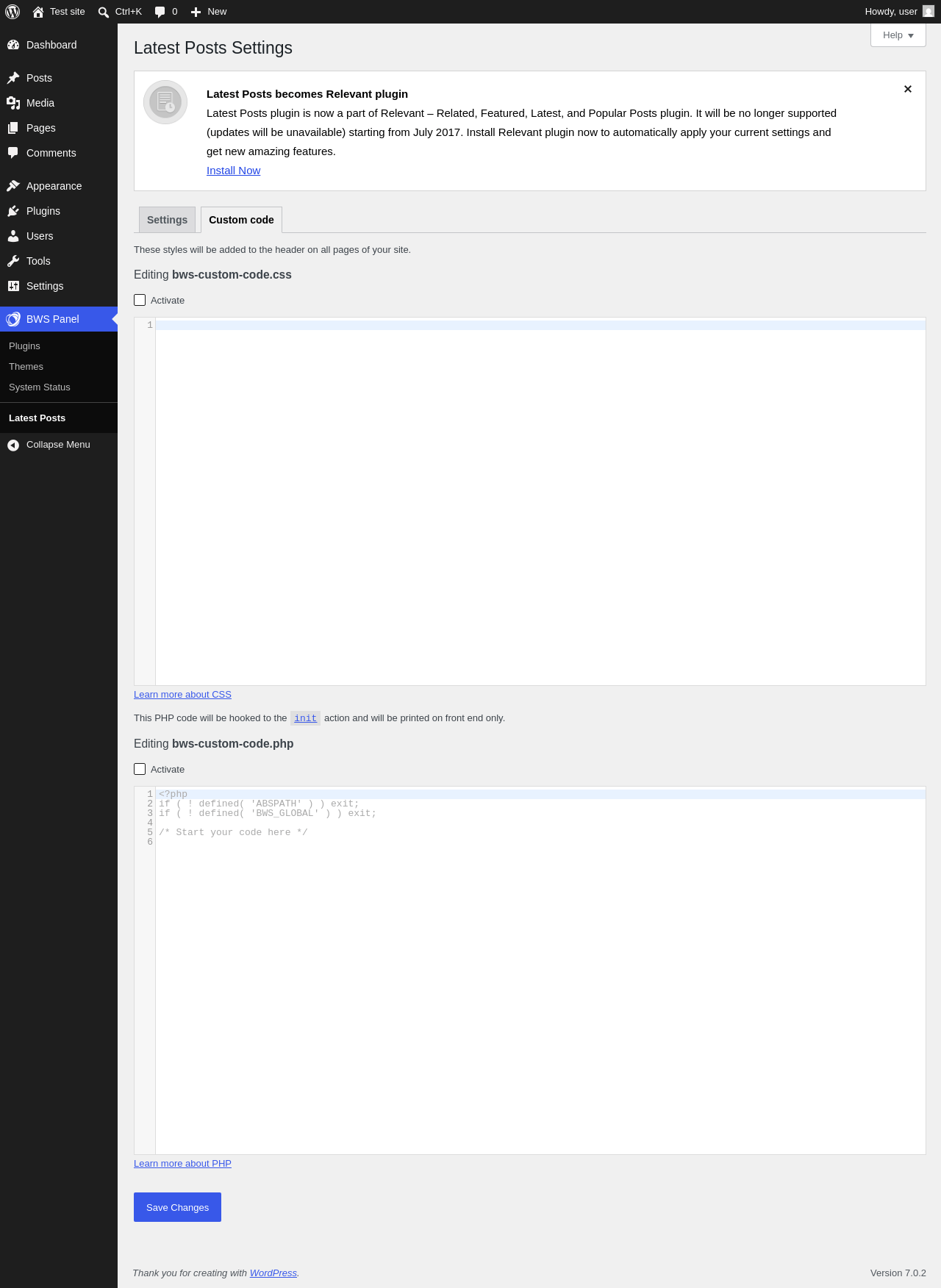The image size is (941, 1288).
Task: Enable Activate checkbox for bws-custom-code.css
Action: (x=140, y=300)
